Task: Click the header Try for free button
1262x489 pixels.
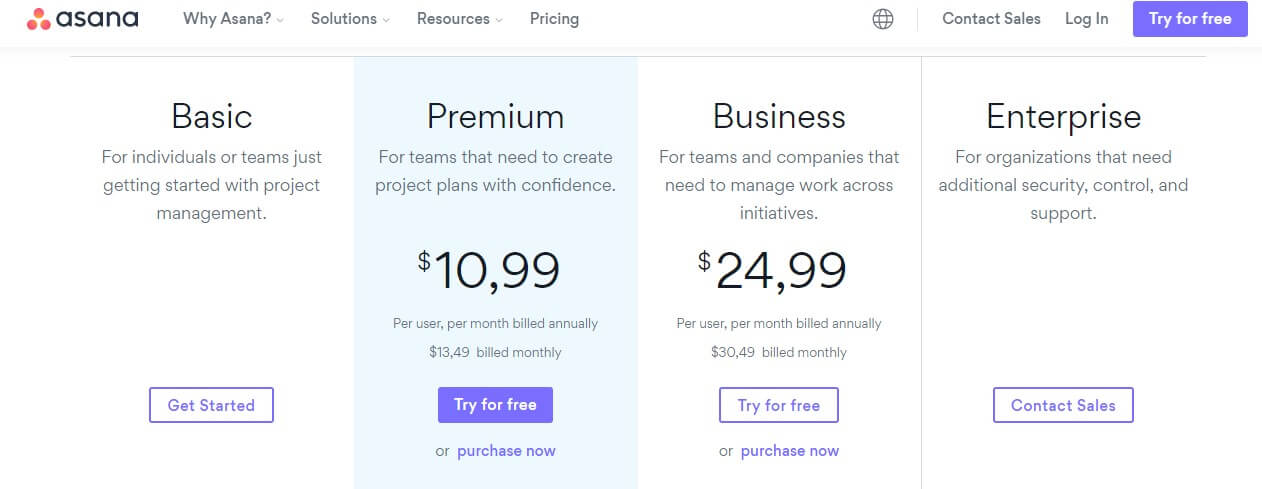Action: (x=1190, y=19)
